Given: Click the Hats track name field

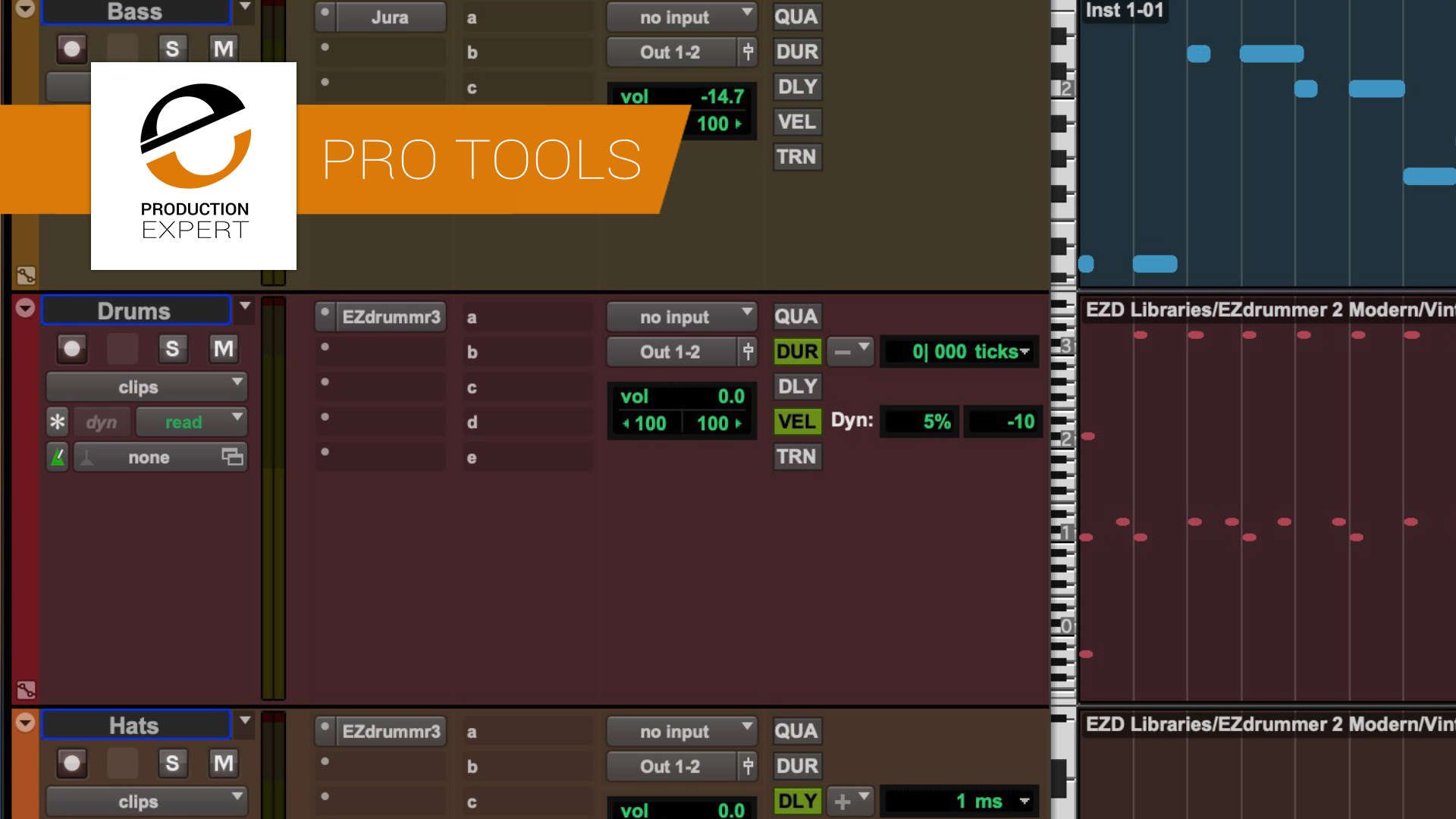Looking at the screenshot, I should point(136,725).
